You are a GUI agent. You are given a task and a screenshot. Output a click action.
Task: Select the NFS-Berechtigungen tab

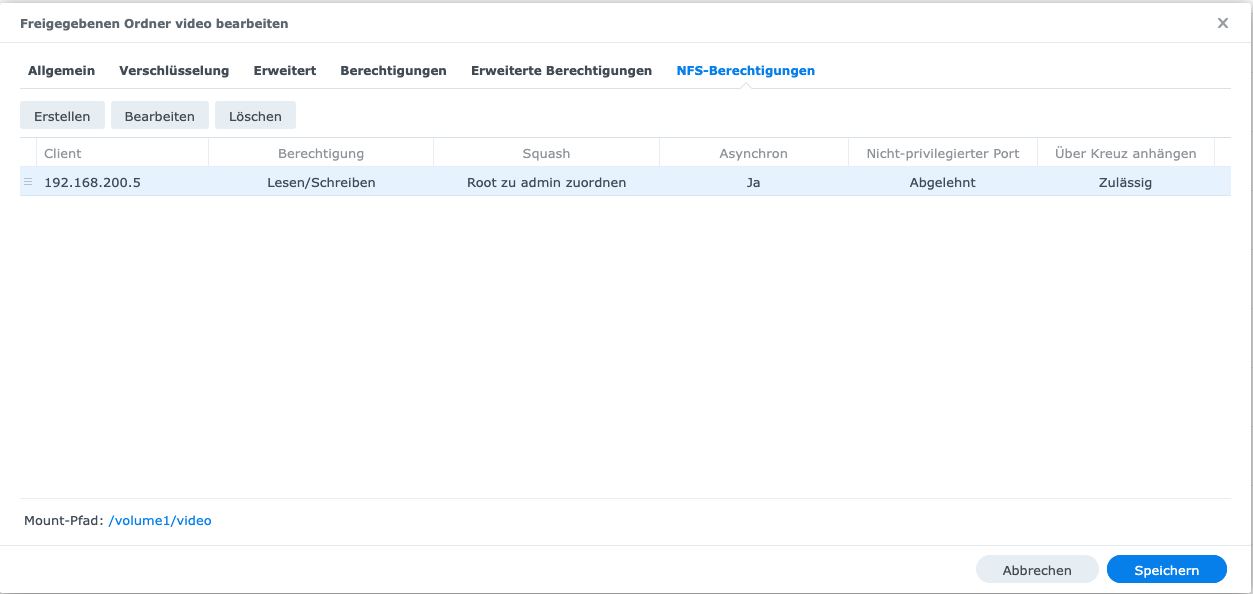tap(745, 71)
